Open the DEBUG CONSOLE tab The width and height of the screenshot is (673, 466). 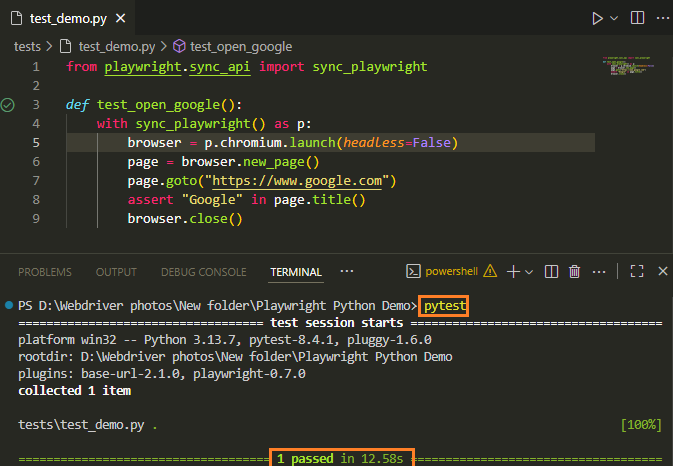(x=203, y=272)
